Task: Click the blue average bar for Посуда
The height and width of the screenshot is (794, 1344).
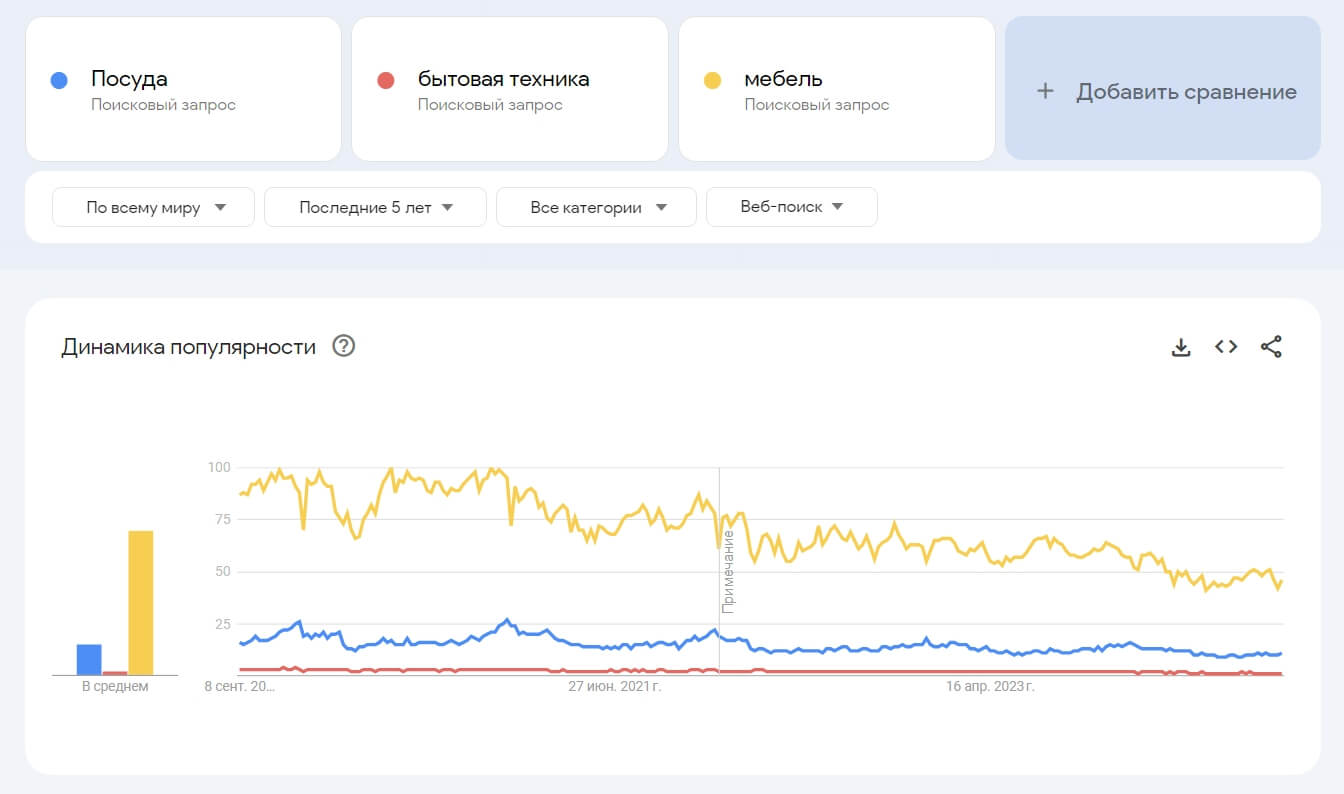Action: tap(89, 659)
